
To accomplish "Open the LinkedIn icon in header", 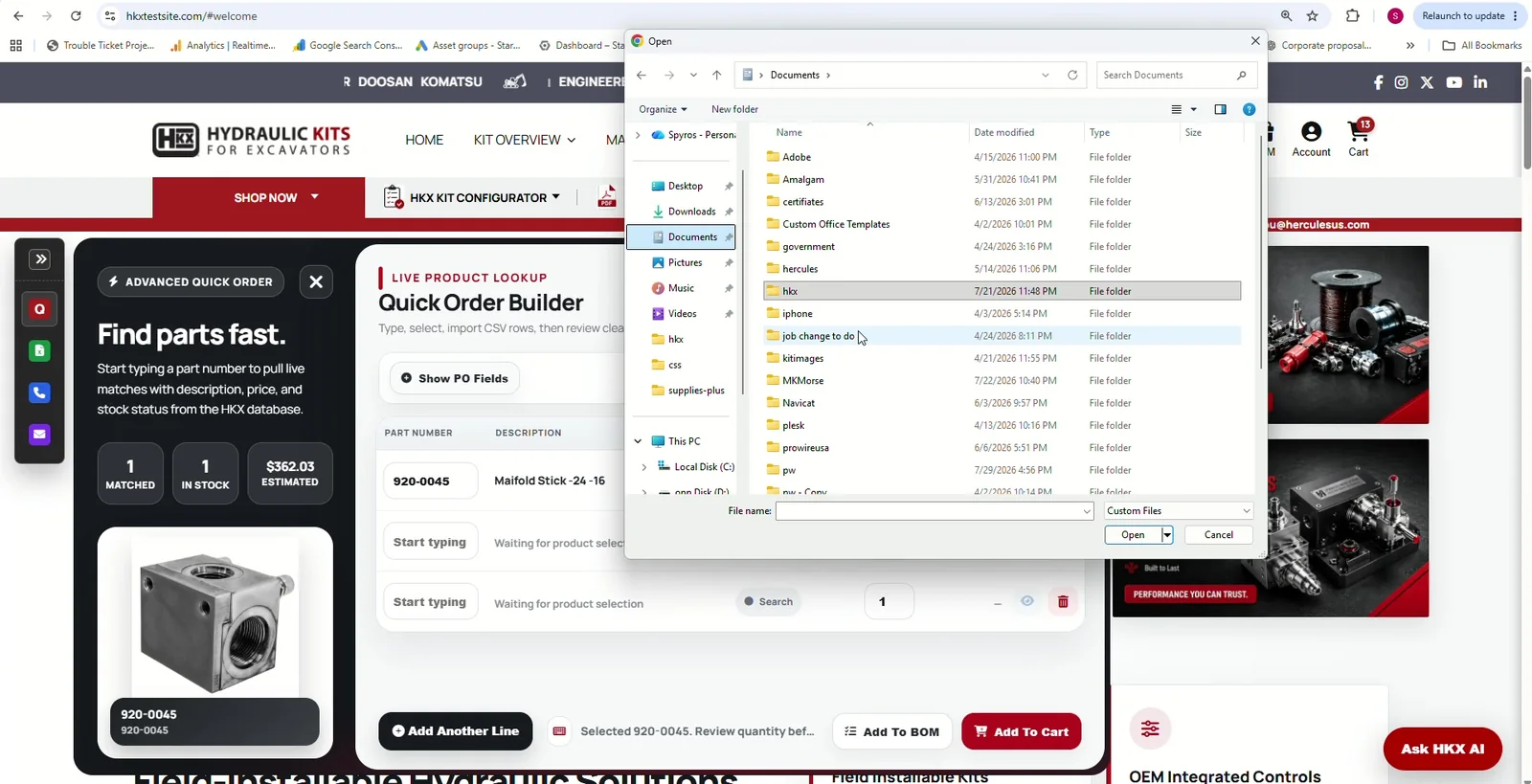I will coord(1480,82).
